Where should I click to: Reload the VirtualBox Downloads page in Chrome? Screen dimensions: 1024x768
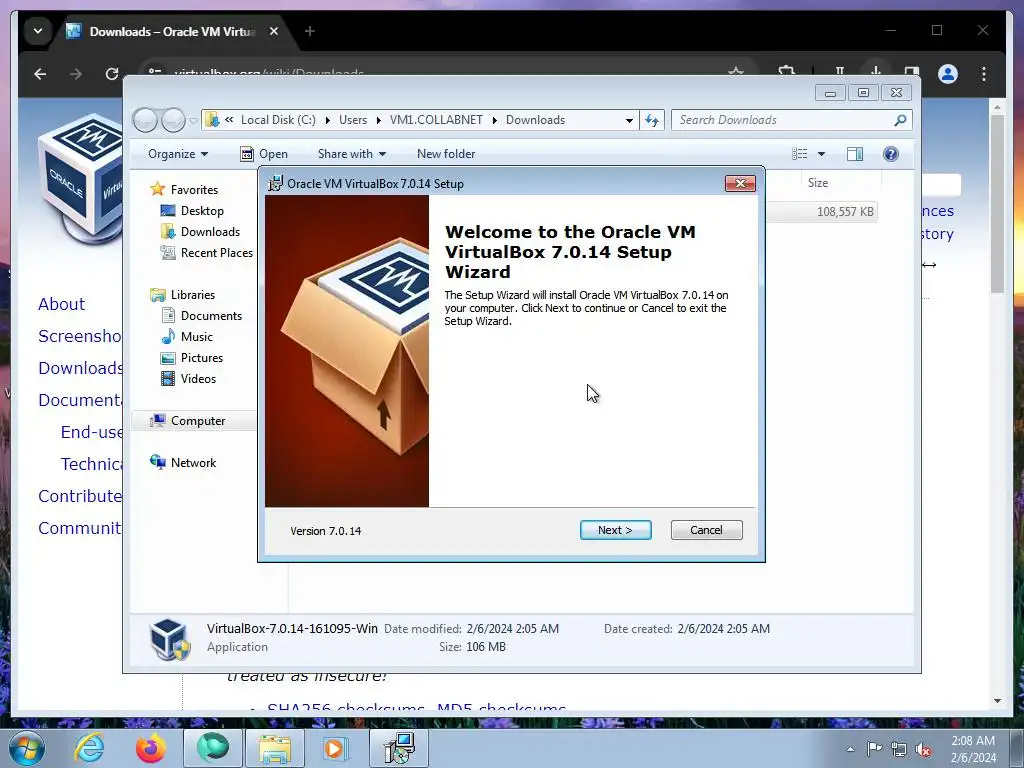click(x=112, y=74)
